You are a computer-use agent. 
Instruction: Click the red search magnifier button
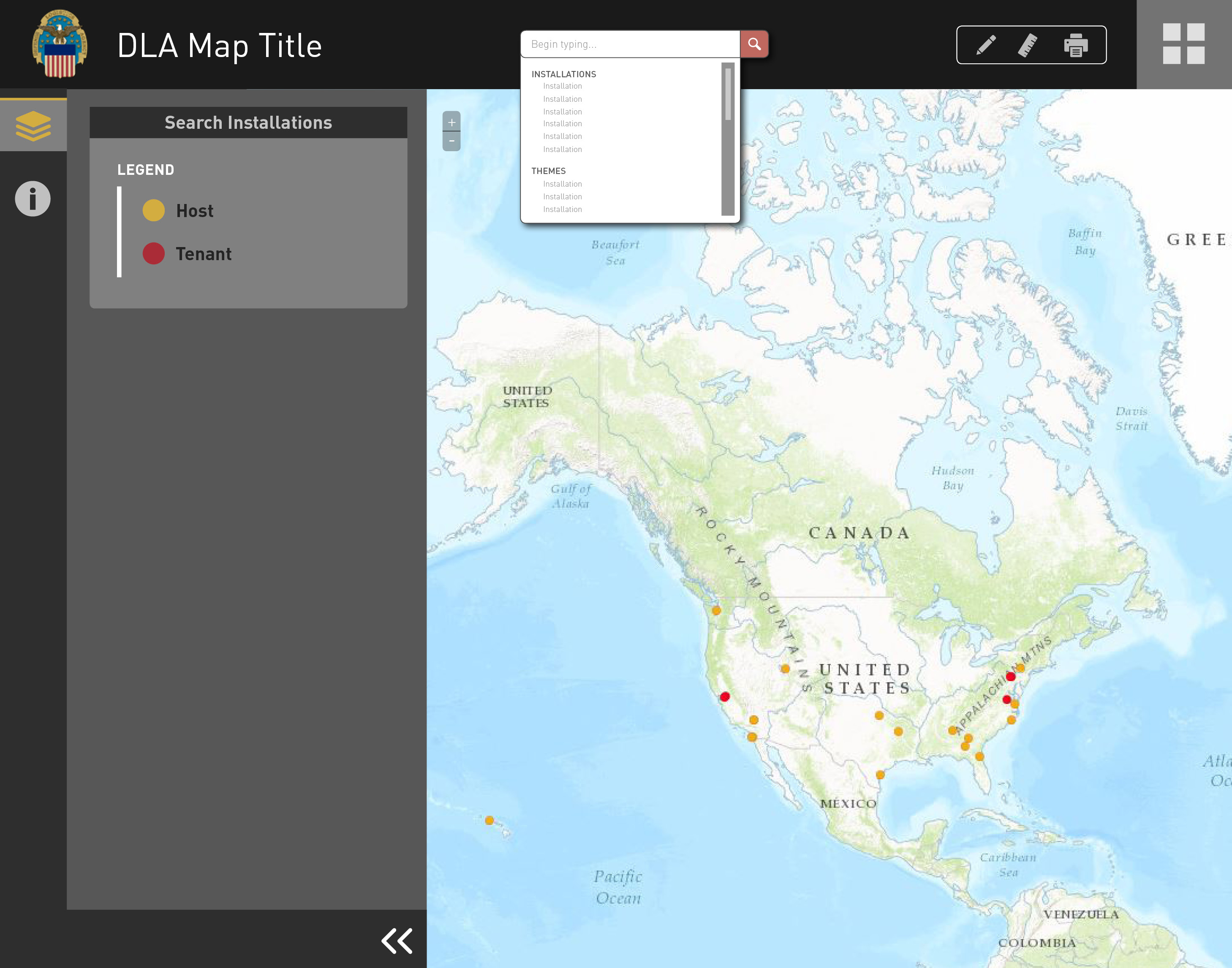tap(754, 44)
